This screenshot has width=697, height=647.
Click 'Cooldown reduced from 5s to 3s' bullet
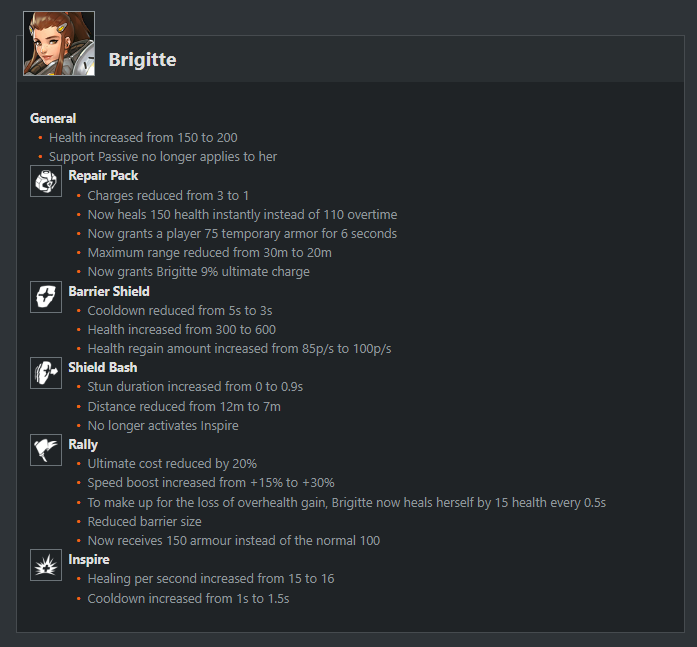point(180,311)
